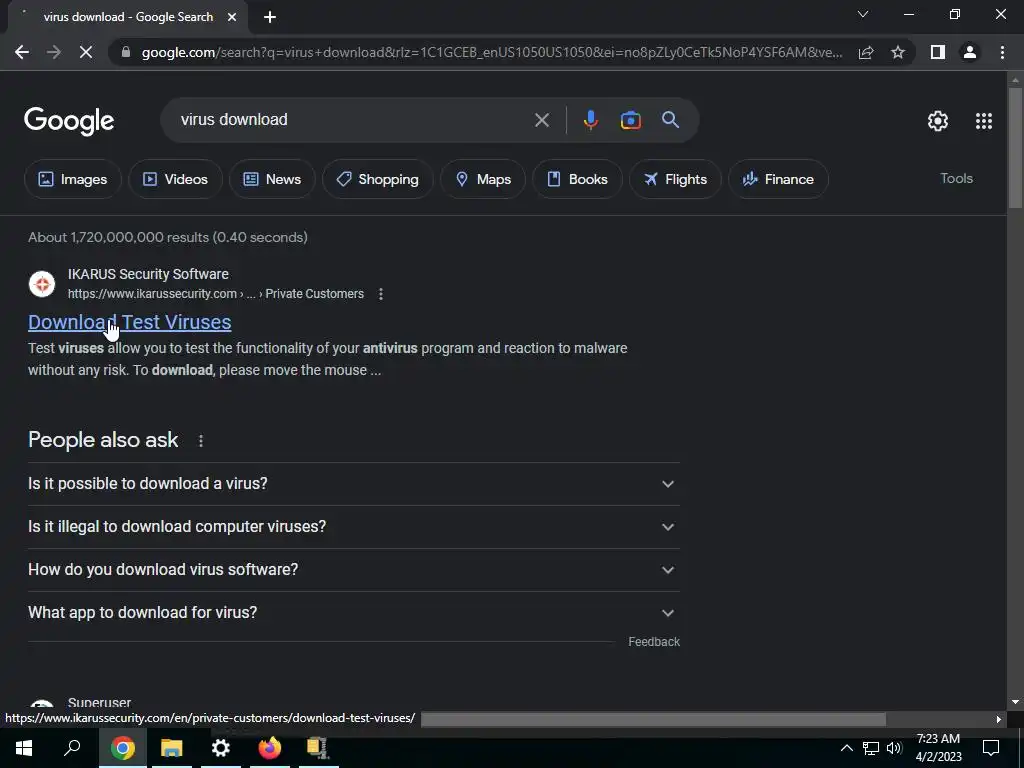Viewport: 1024px width, 768px height.
Task: Switch to the Flights filter
Action: [x=675, y=179]
